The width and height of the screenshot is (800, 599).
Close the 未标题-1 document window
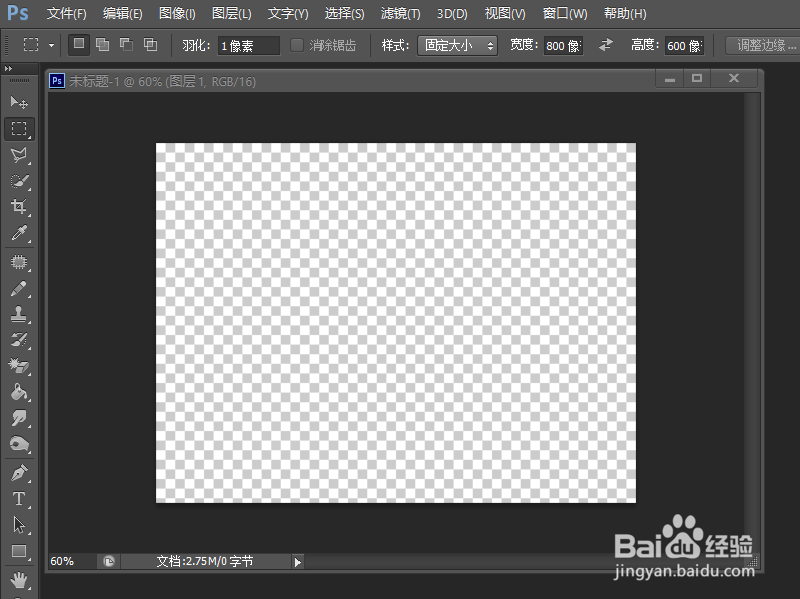(734, 78)
